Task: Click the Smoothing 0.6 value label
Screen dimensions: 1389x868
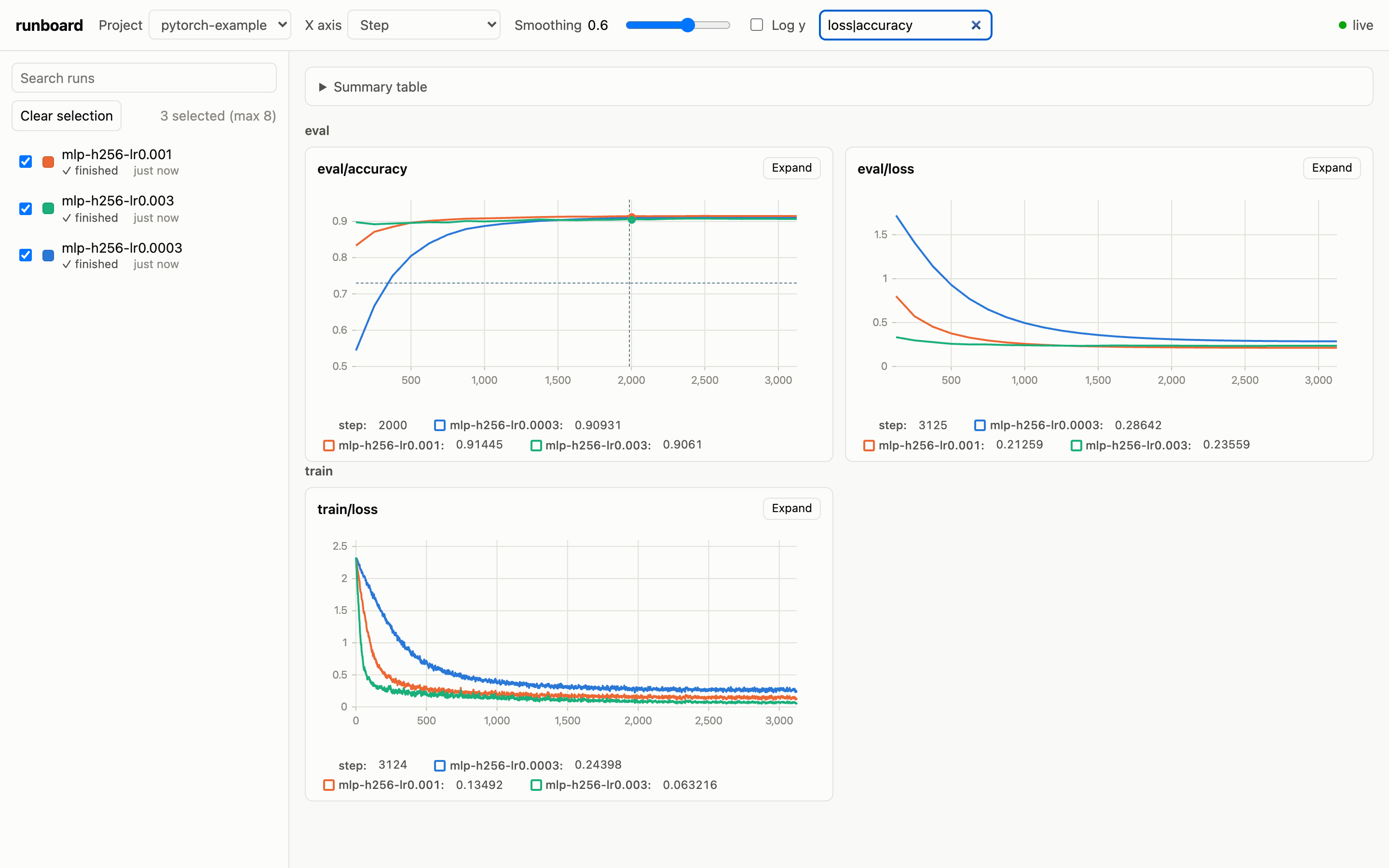Action: [598, 25]
